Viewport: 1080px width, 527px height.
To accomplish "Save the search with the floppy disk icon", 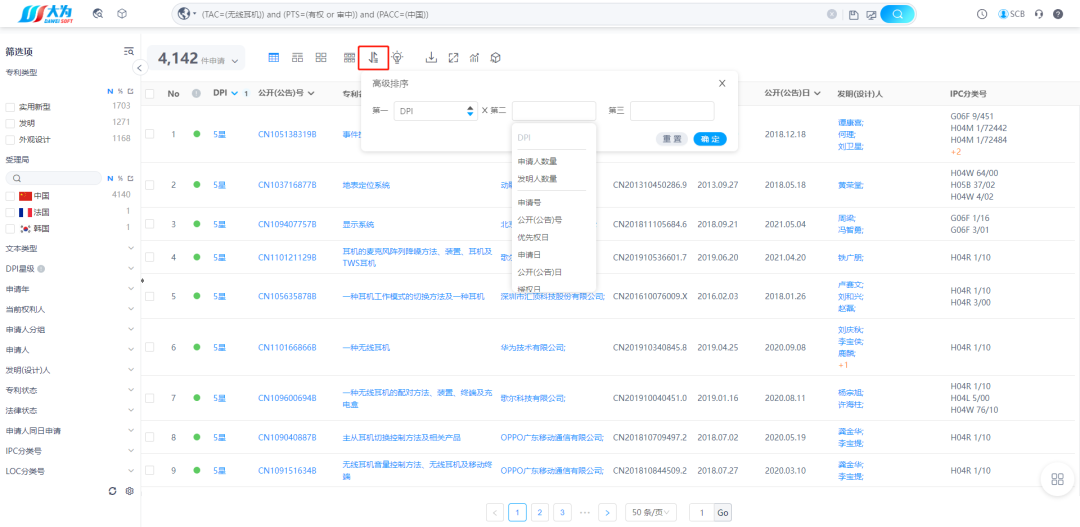I will coord(854,14).
